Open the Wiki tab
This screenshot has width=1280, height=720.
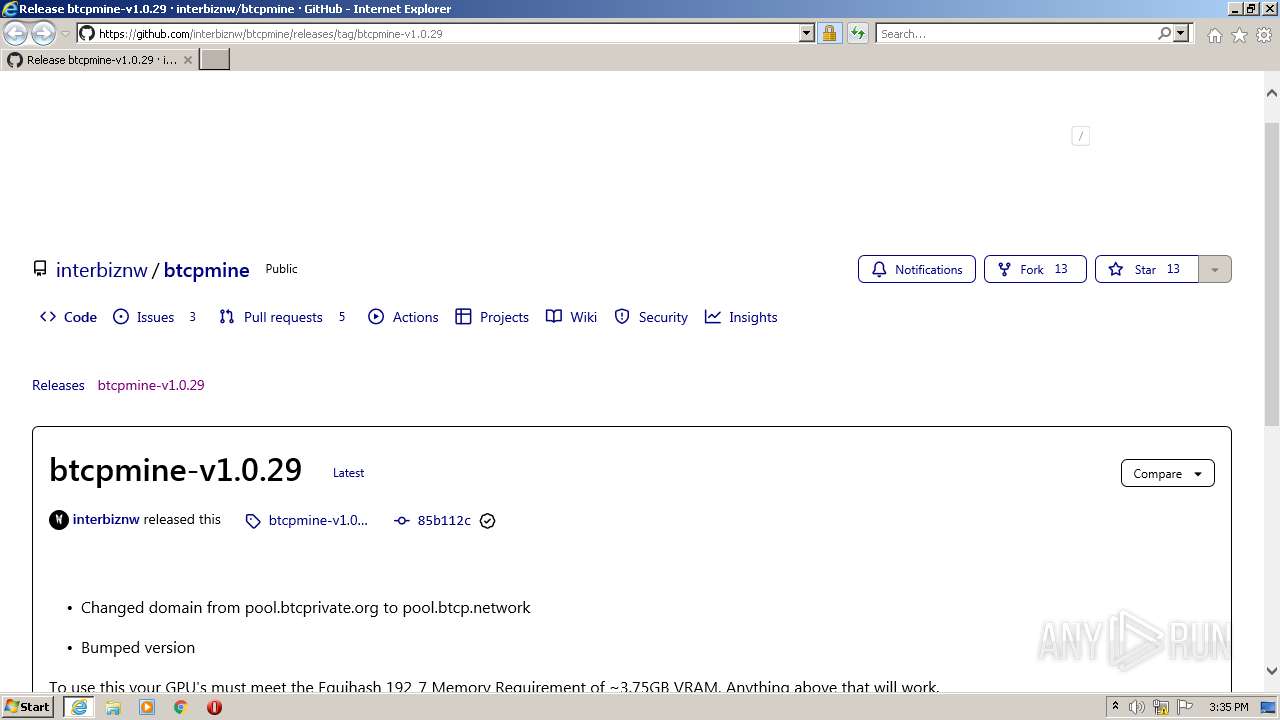coord(571,317)
